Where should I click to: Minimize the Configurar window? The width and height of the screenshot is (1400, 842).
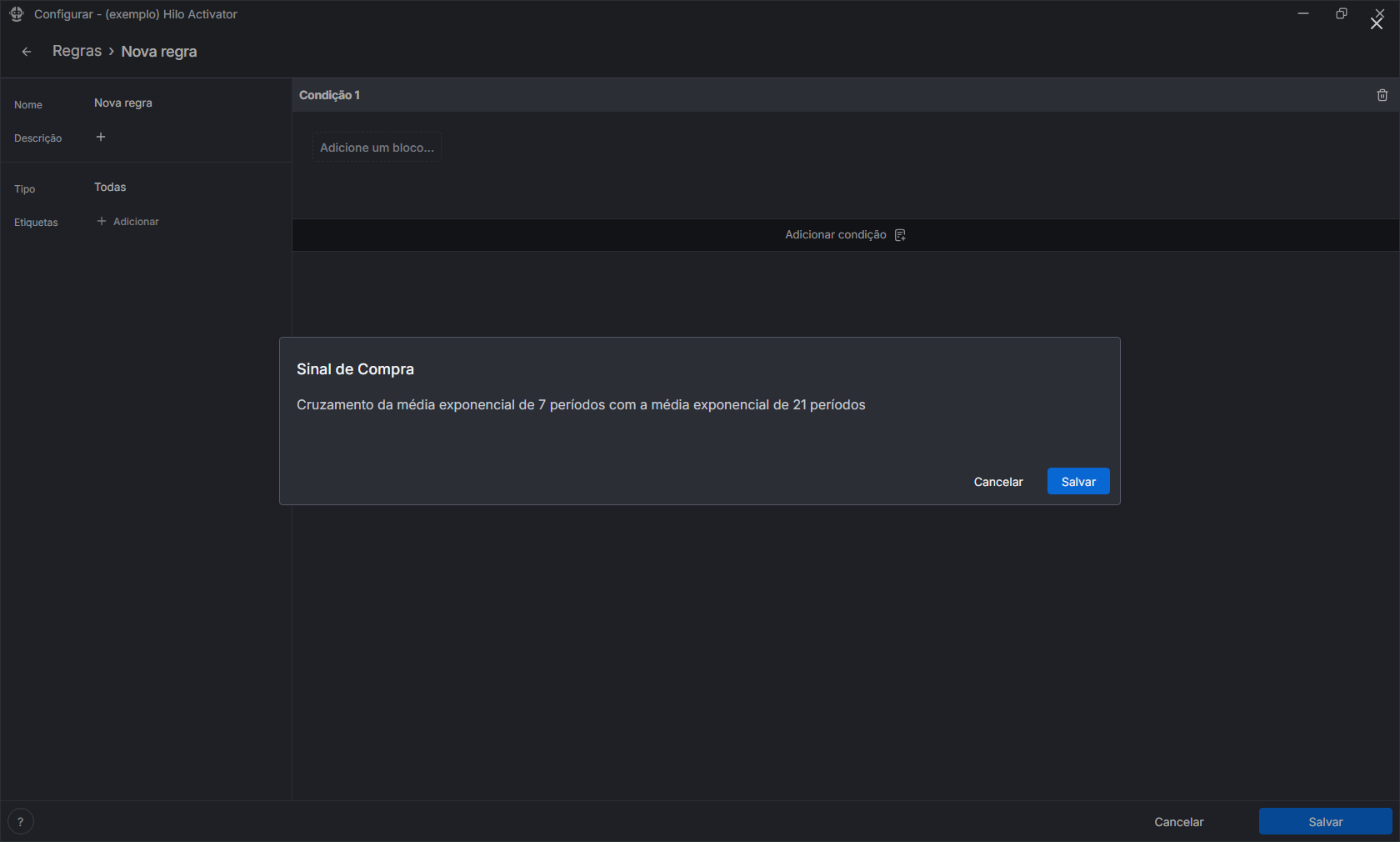[x=1302, y=13]
